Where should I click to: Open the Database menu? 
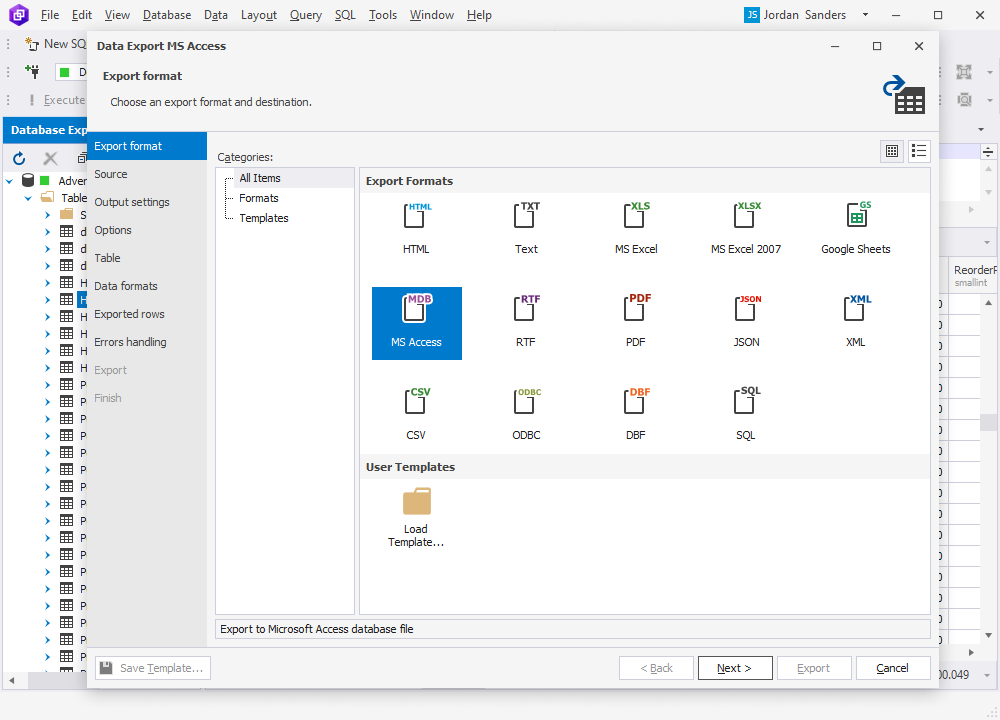click(166, 15)
